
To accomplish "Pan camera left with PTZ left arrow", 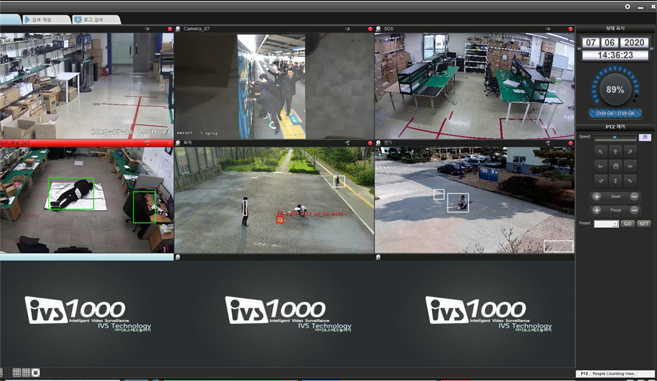I will (601, 166).
